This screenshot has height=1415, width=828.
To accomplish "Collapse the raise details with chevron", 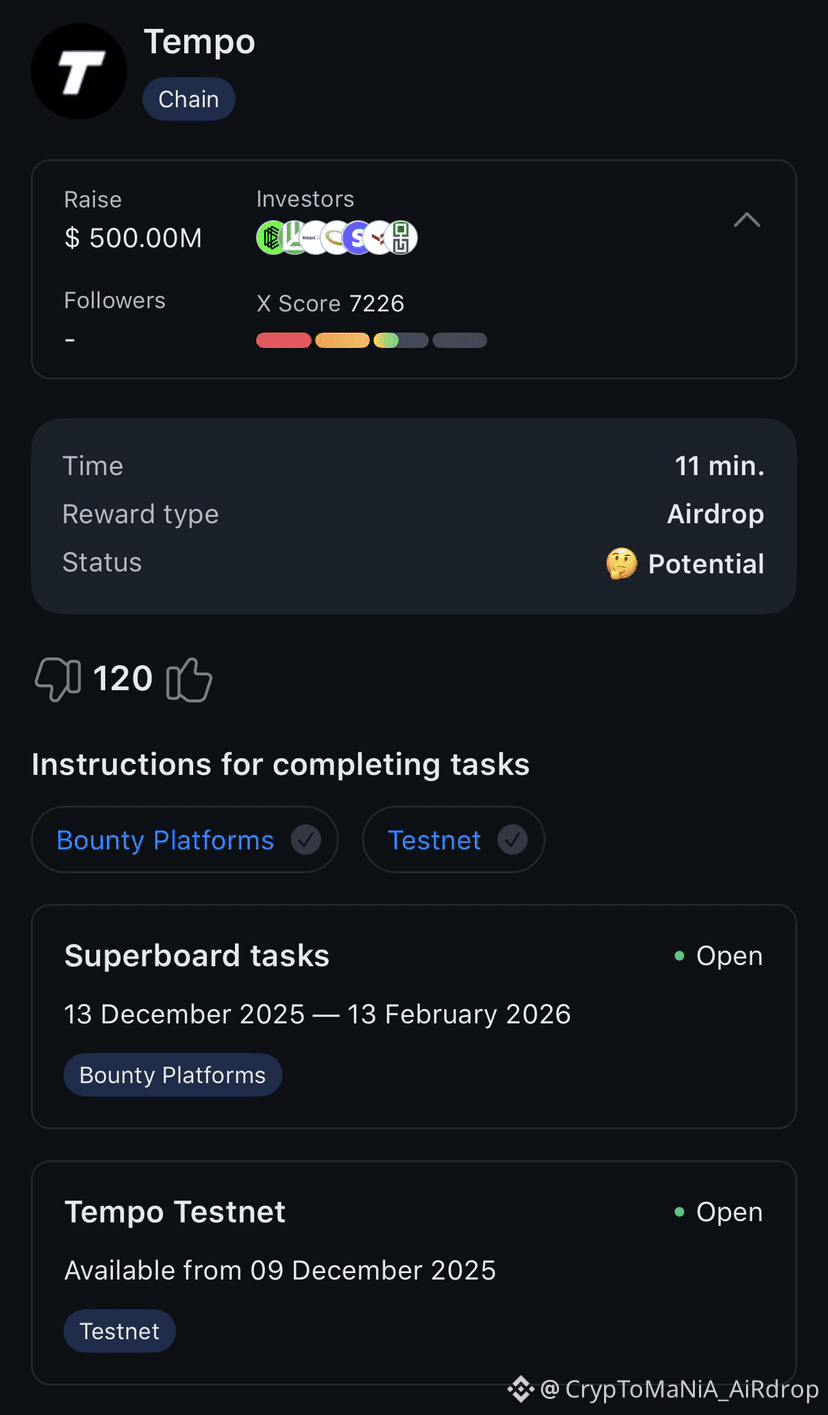I will coord(747,220).
